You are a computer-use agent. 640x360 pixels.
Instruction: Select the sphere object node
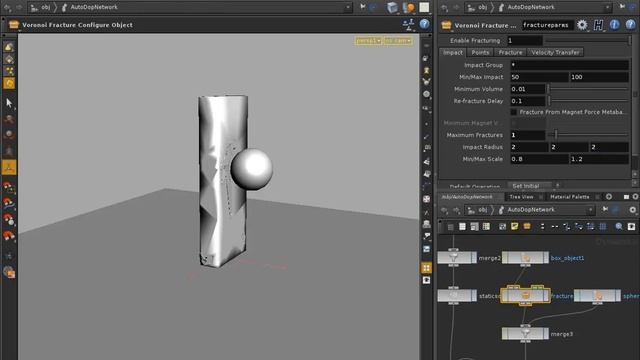click(x=597, y=296)
